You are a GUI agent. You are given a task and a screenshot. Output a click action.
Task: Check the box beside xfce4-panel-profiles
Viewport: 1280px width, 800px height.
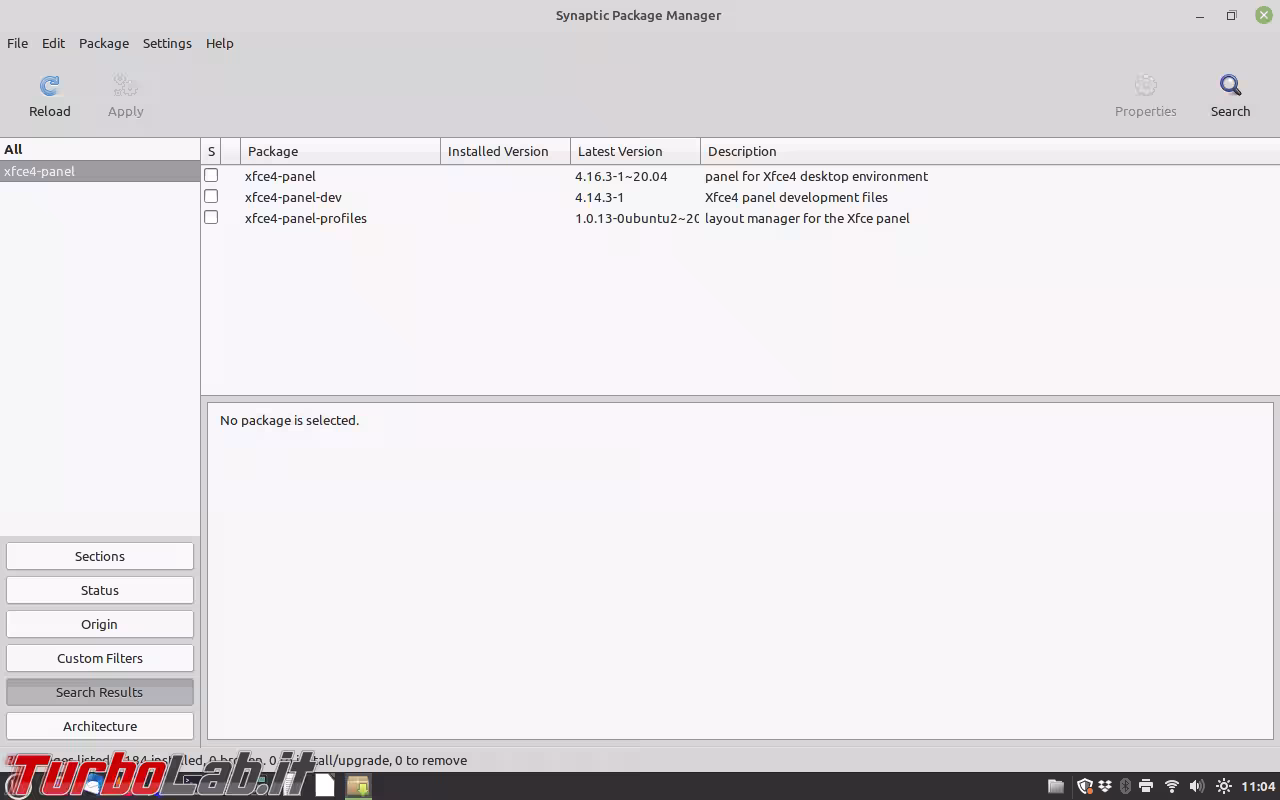coord(211,217)
